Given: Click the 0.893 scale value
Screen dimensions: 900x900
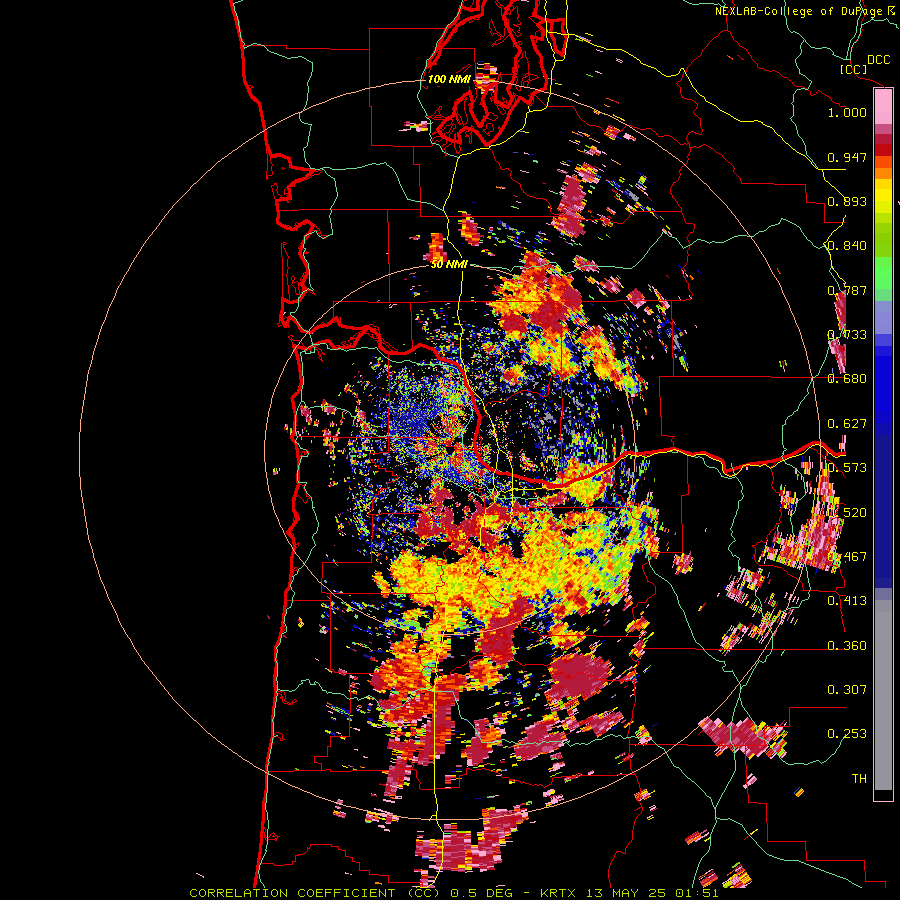Looking at the screenshot, I should 847,201.
